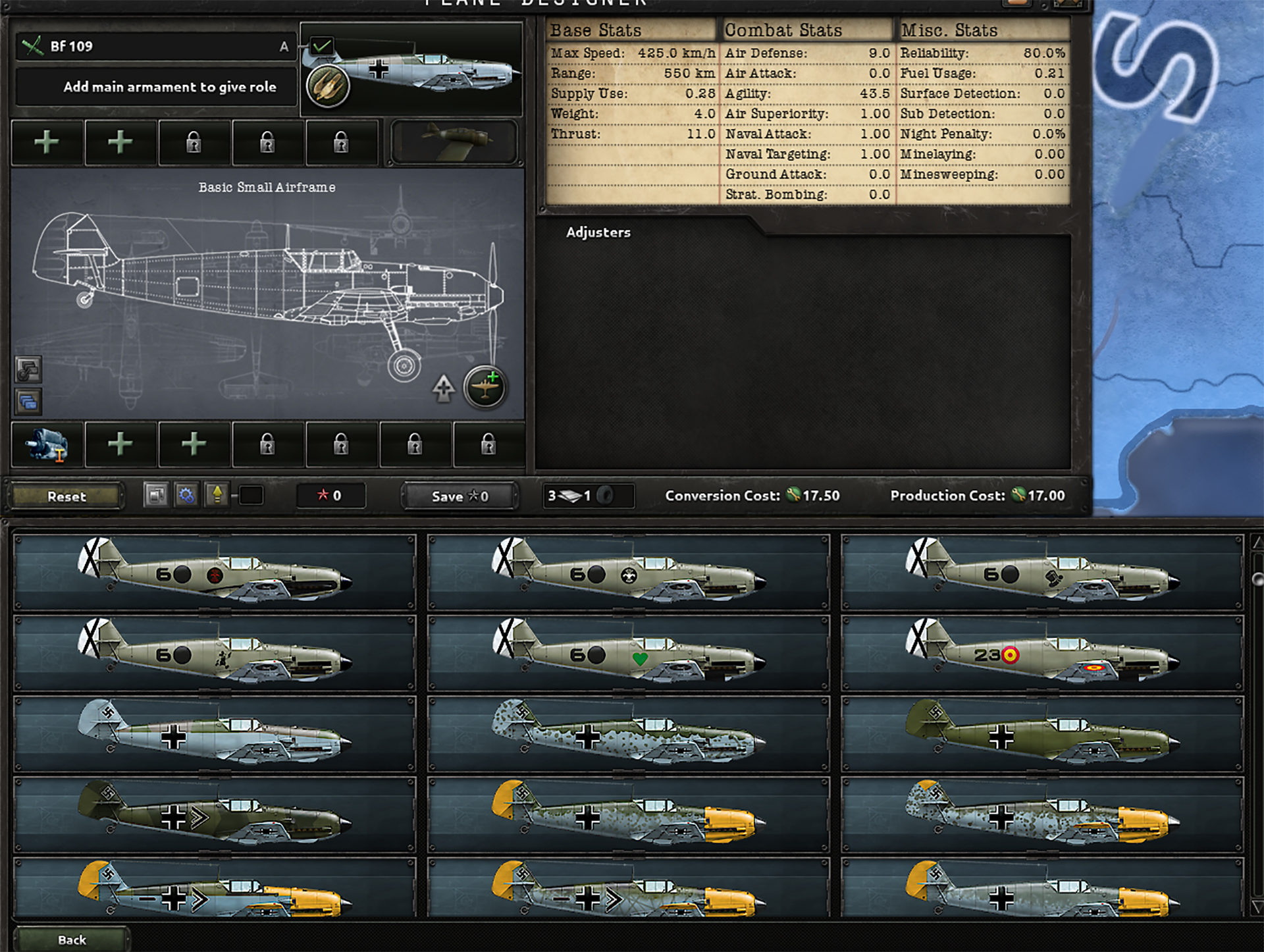Click the bird role emblem on plane preview
Screen dimensions: 1264x952
327,86
